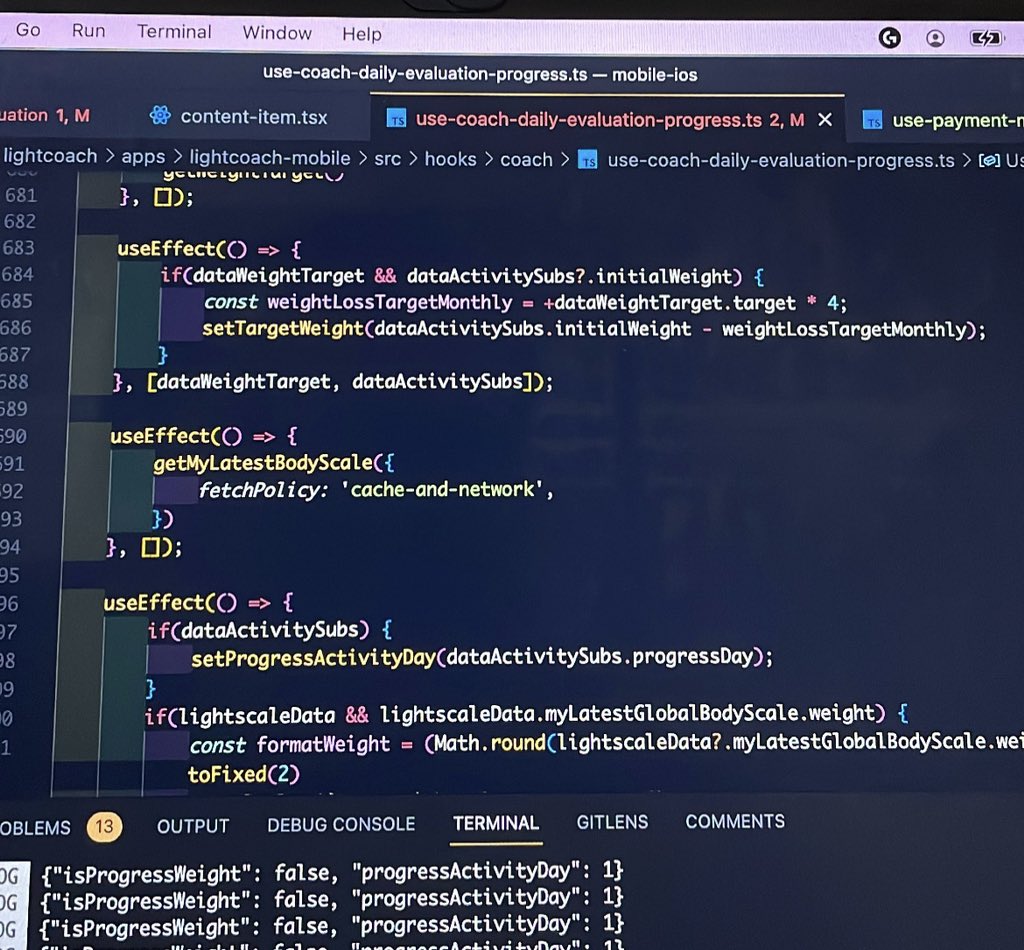Click if(dataActivitySubs) condition line
Screen dimensions: 1024x950
point(270,630)
